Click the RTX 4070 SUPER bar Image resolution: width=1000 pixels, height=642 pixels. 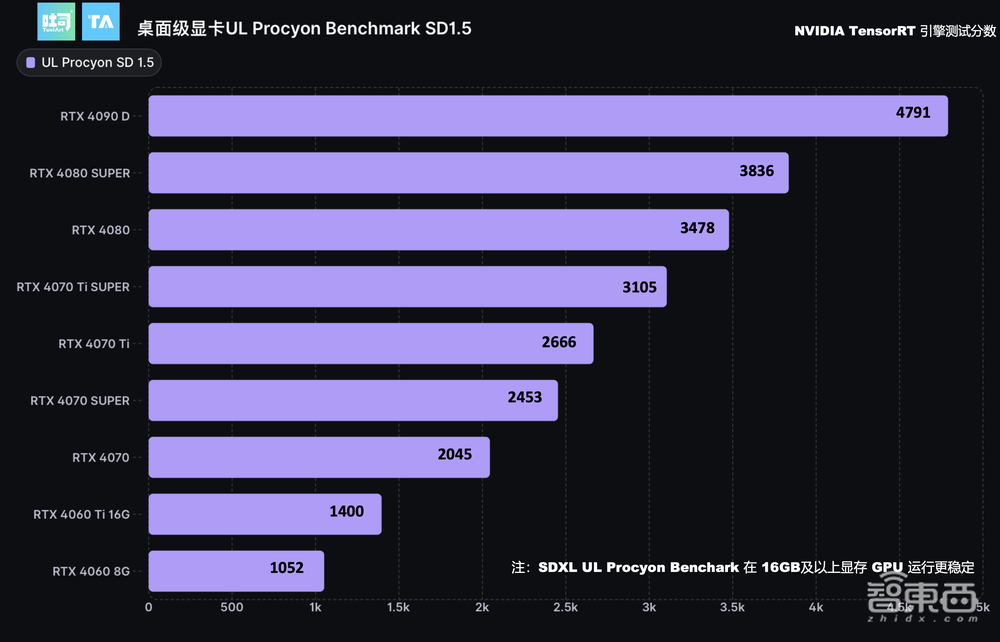point(353,400)
